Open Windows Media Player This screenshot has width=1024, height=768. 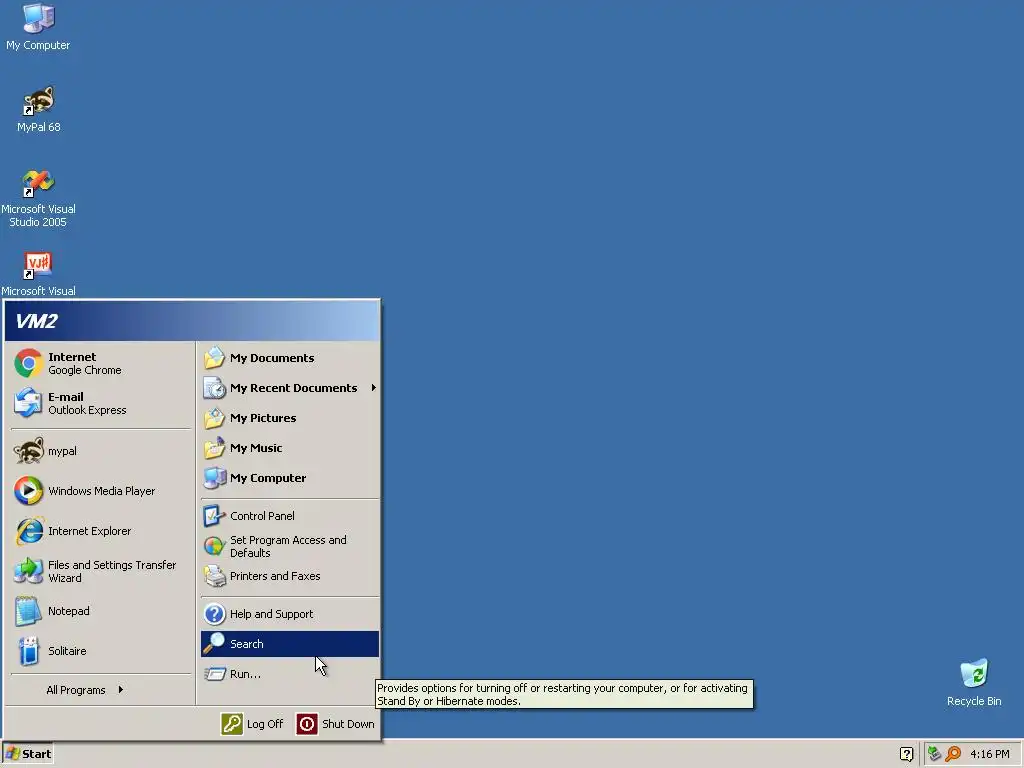(101, 491)
